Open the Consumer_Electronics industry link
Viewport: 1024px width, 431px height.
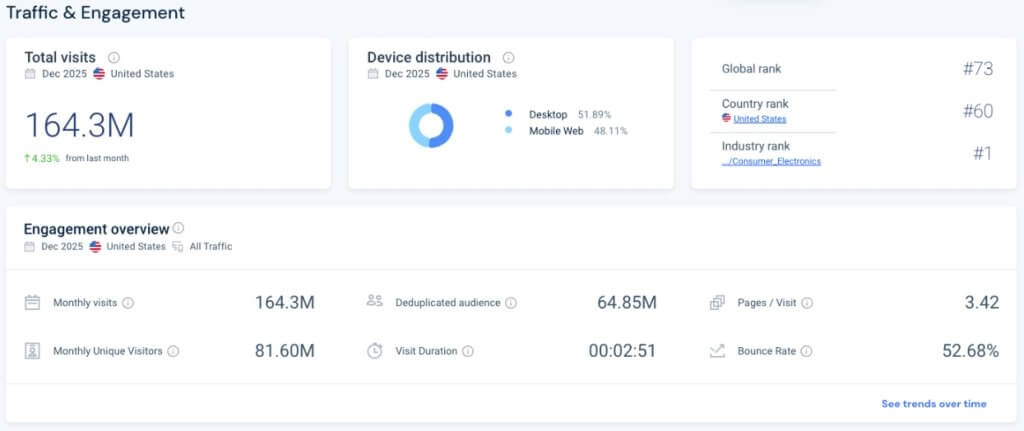click(771, 161)
